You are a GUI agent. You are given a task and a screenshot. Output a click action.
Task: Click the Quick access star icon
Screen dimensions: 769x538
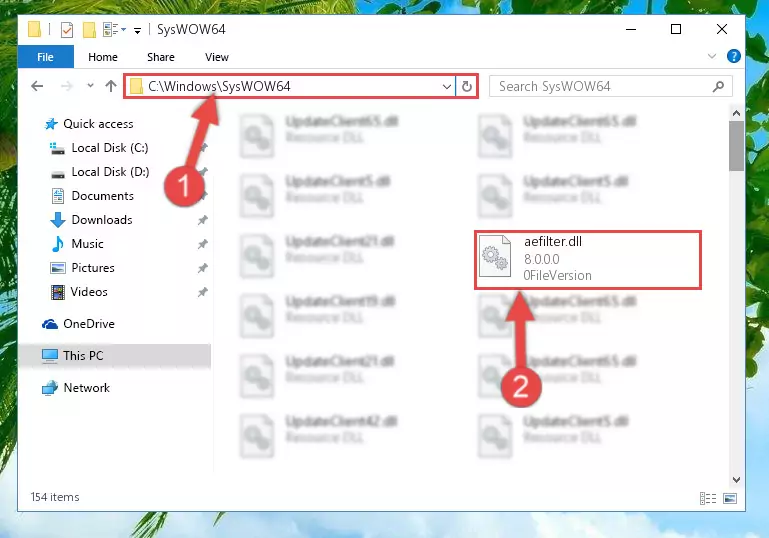tap(51, 124)
